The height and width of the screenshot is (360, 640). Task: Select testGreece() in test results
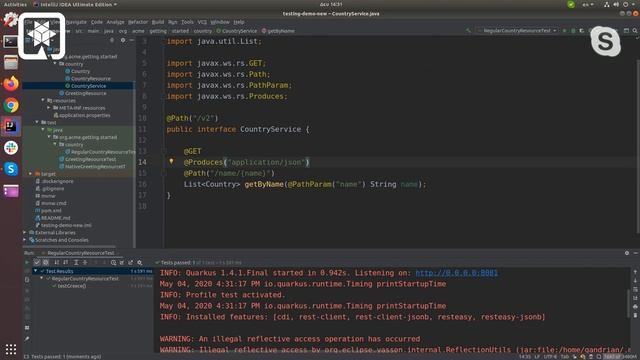(x=72, y=286)
